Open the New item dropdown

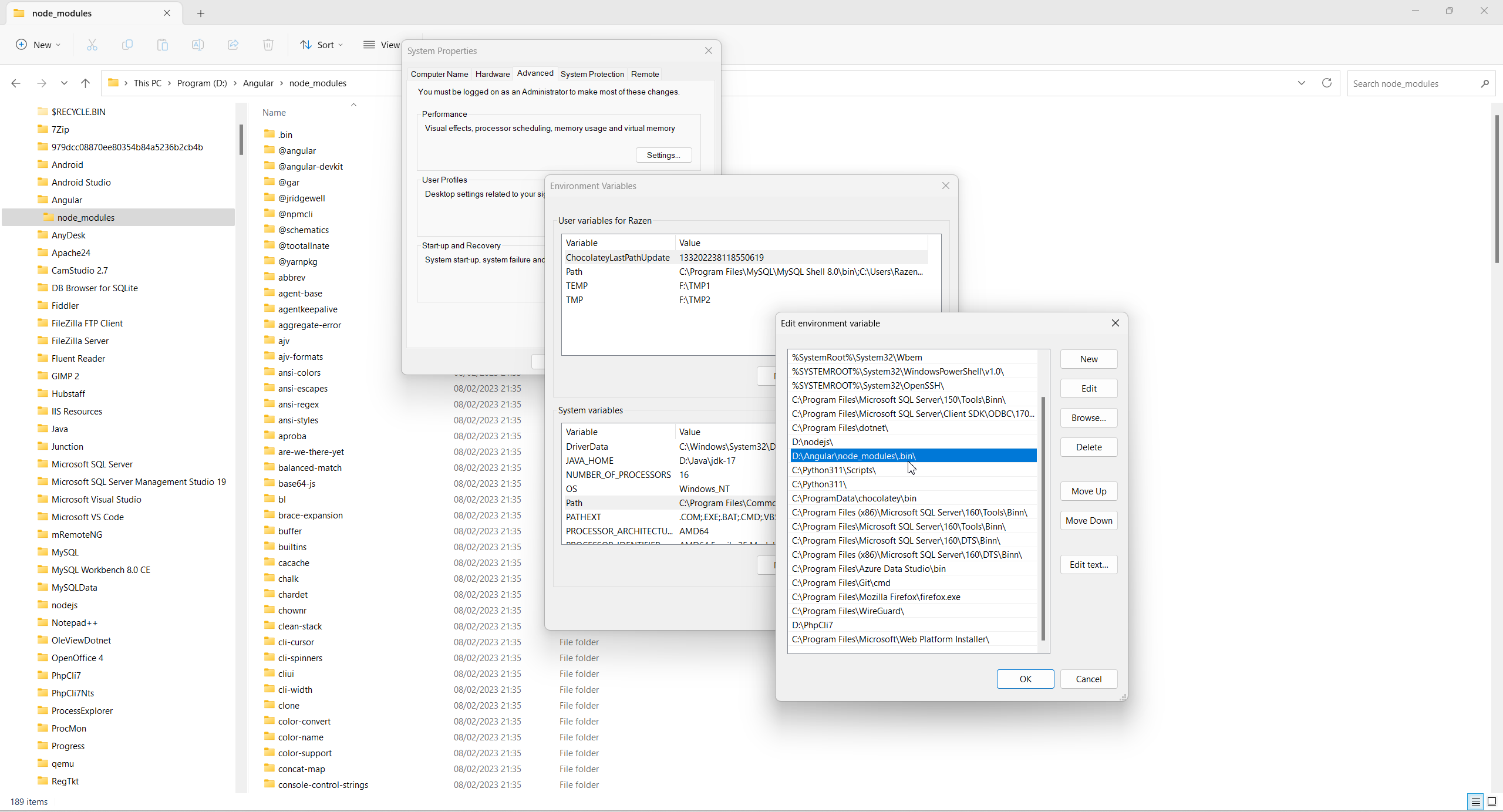(x=39, y=45)
